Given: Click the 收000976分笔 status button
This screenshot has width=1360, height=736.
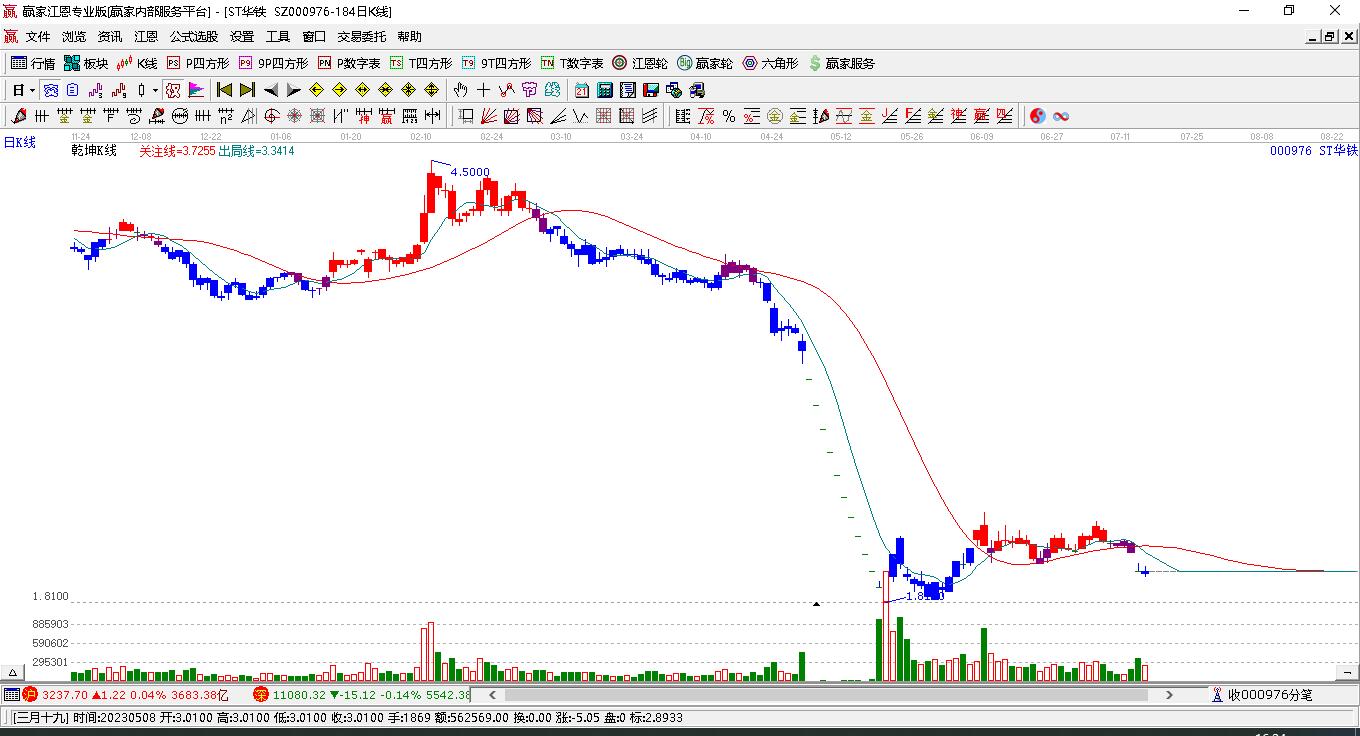Looking at the screenshot, I should click(x=1261, y=695).
